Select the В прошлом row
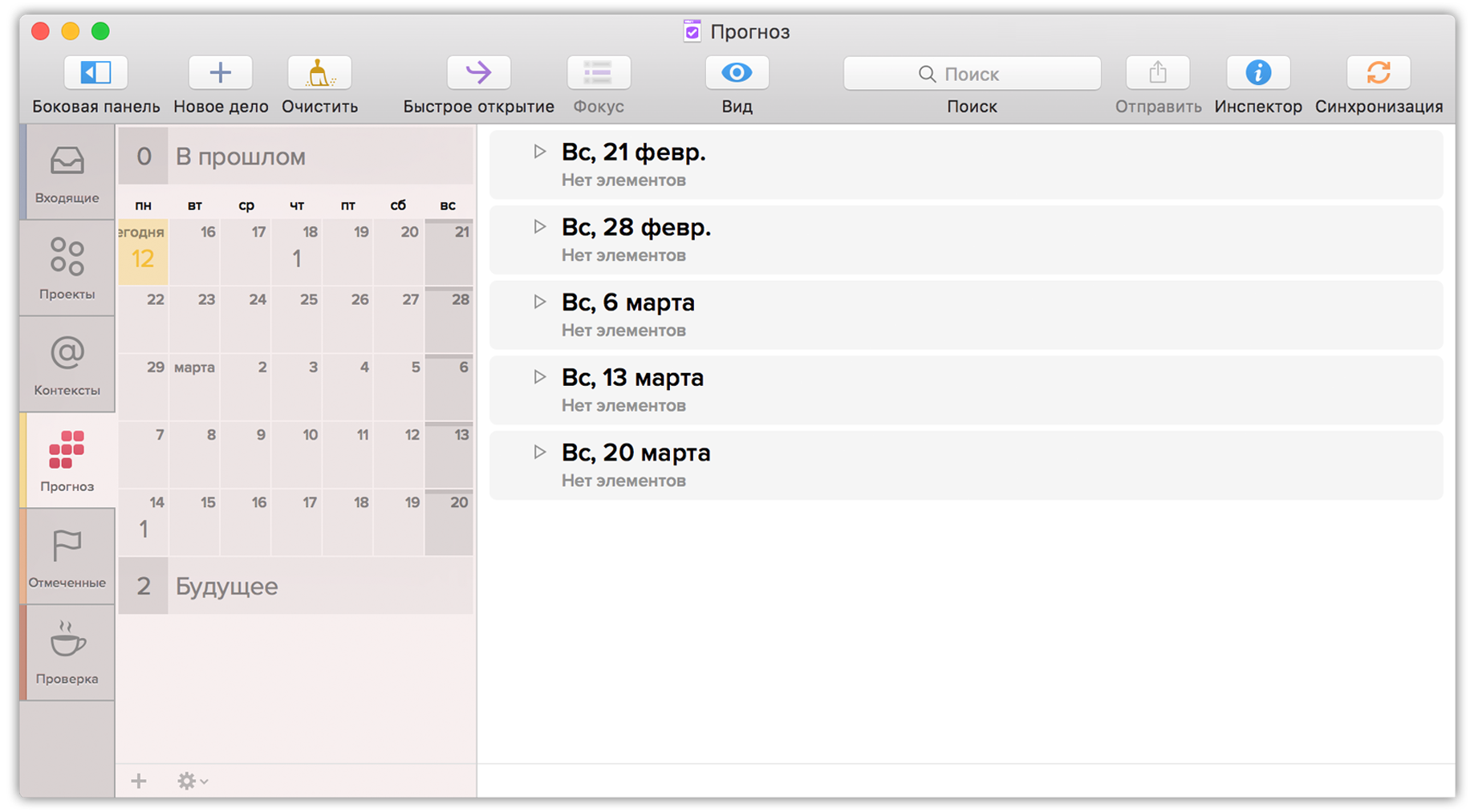The height and width of the screenshot is (812, 1470). tap(296, 156)
